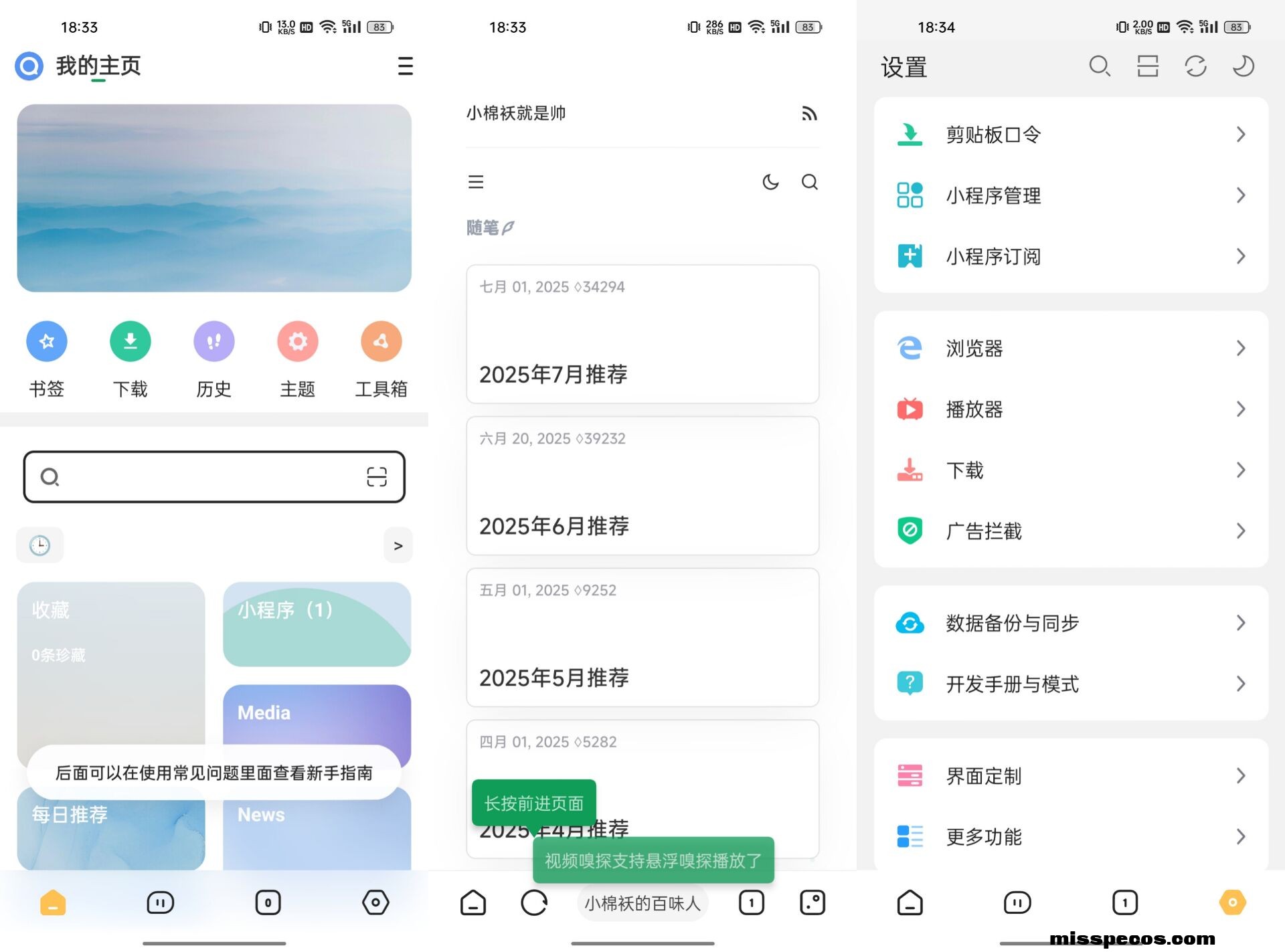Tap the home icon in middle bottom bar
This screenshot has height=952, width=1285.
(x=473, y=902)
